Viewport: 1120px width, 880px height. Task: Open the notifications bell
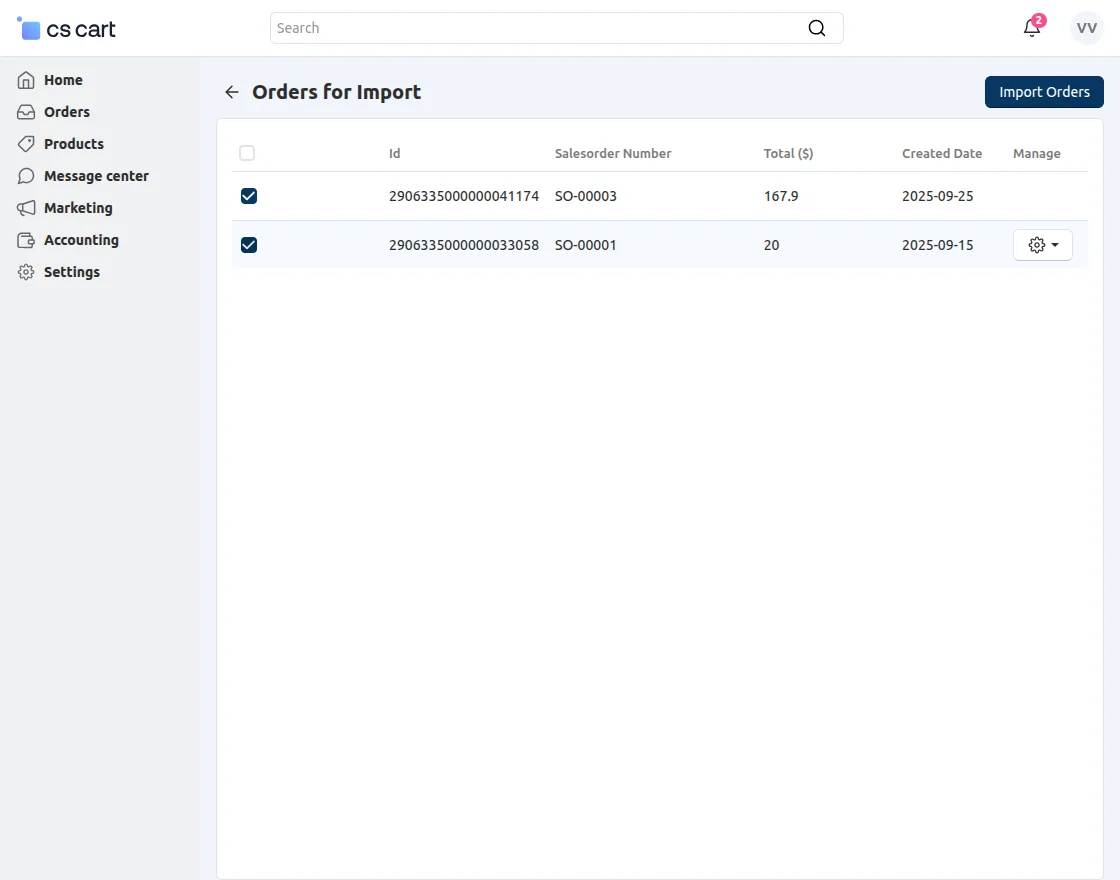tap(1032, 28)
